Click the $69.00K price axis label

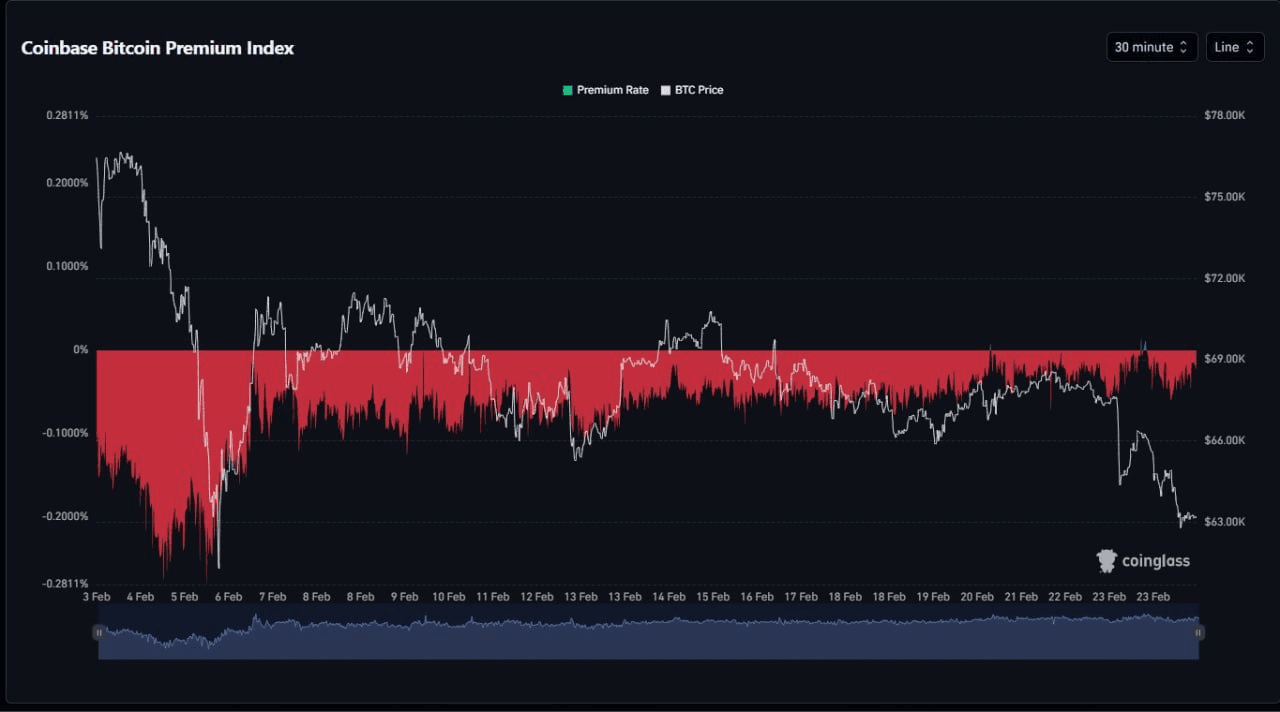(1224, 359)
